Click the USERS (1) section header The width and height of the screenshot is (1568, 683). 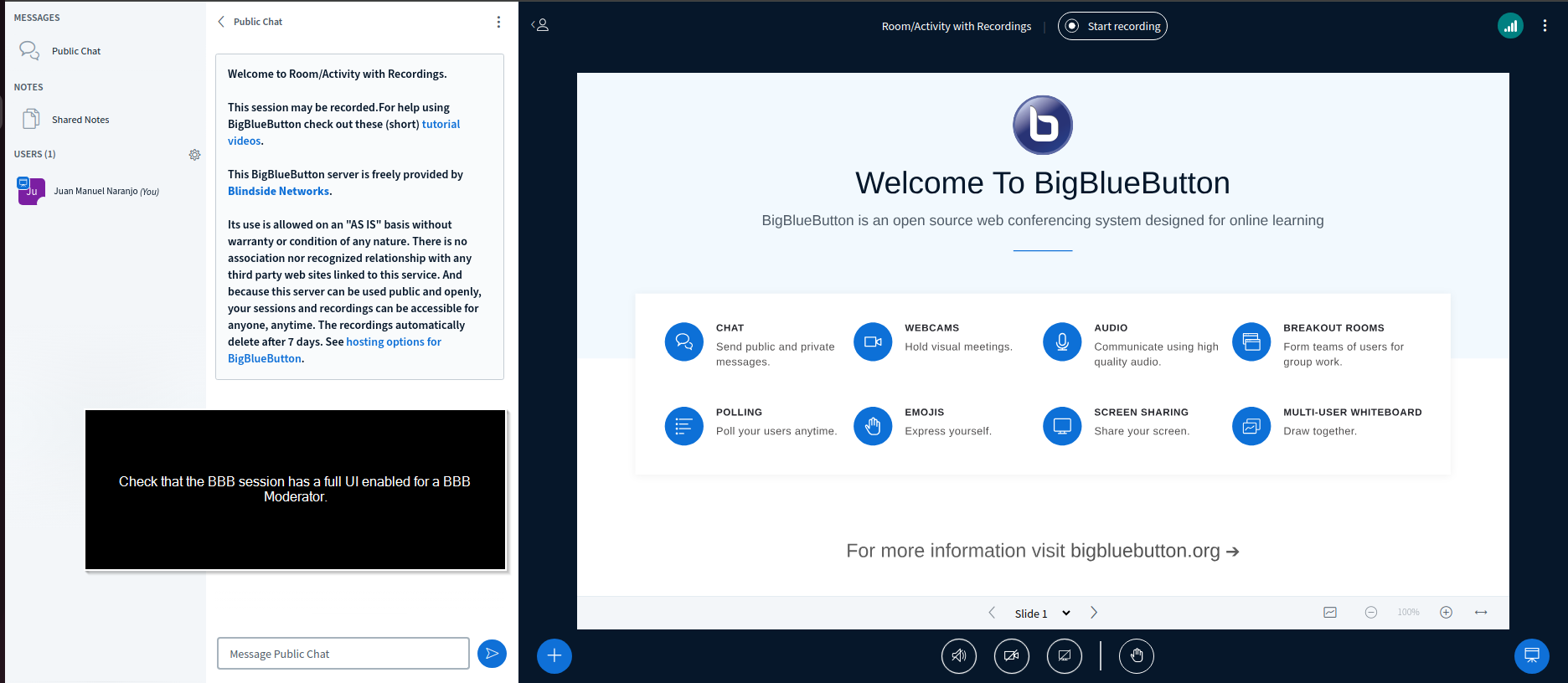point(35,154)
